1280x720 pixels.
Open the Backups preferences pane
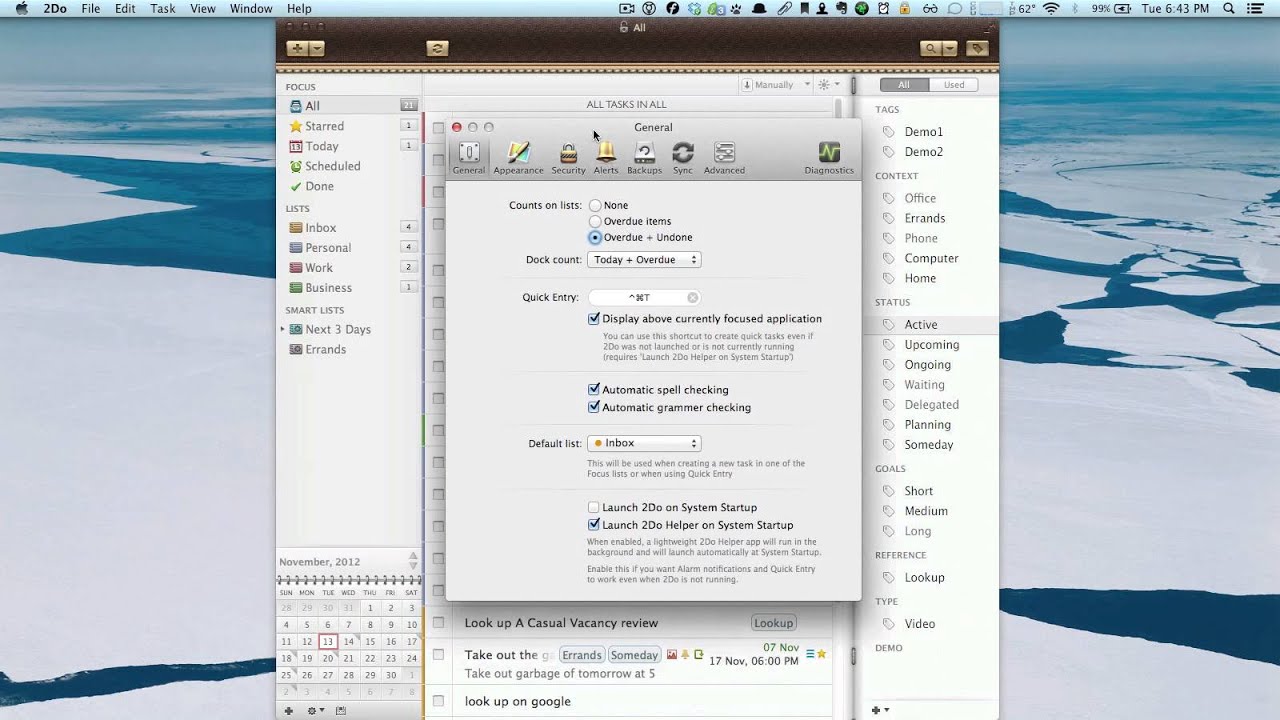(x=644, y=158)
